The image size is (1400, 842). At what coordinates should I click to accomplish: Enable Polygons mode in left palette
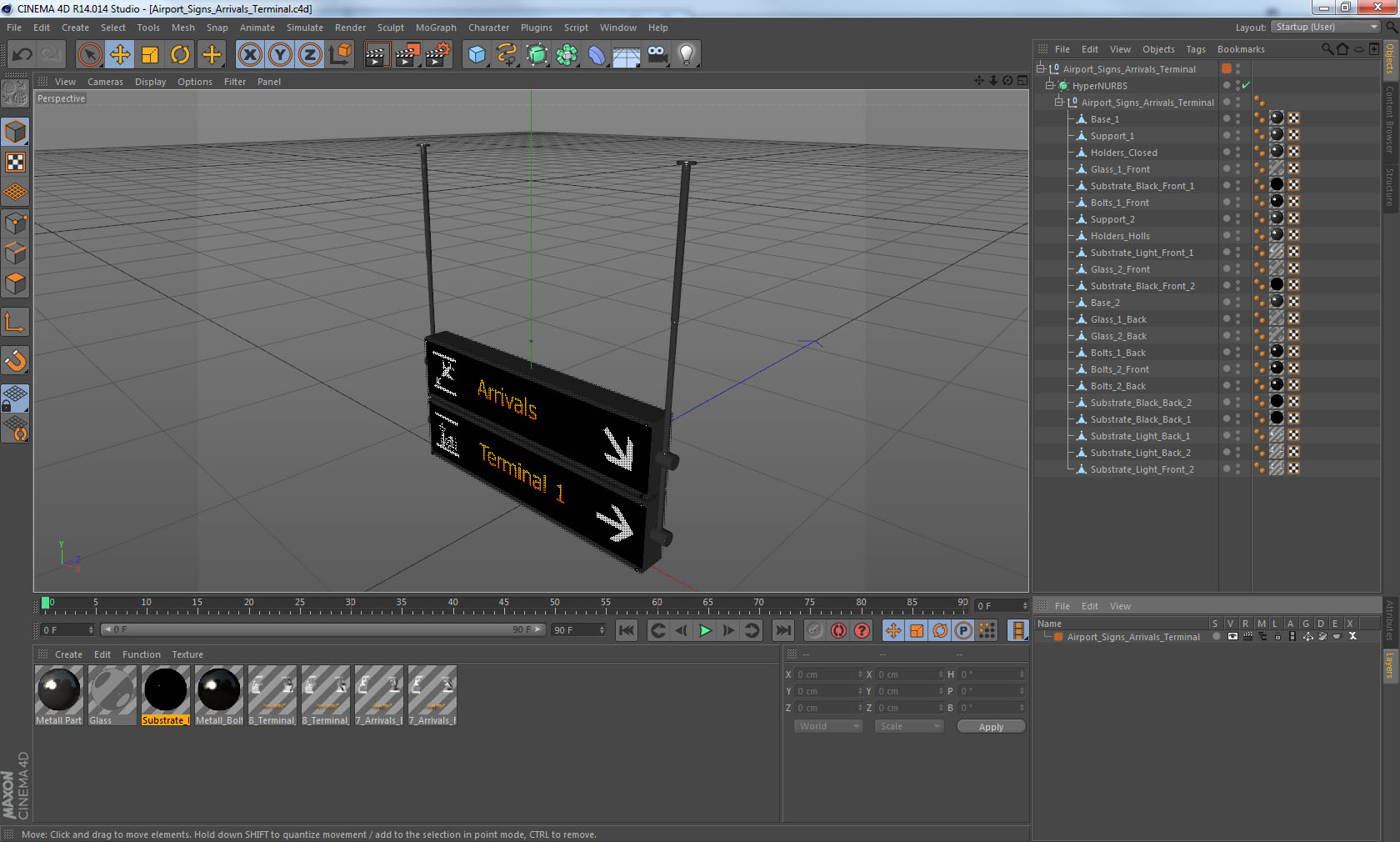pos(16,283)
